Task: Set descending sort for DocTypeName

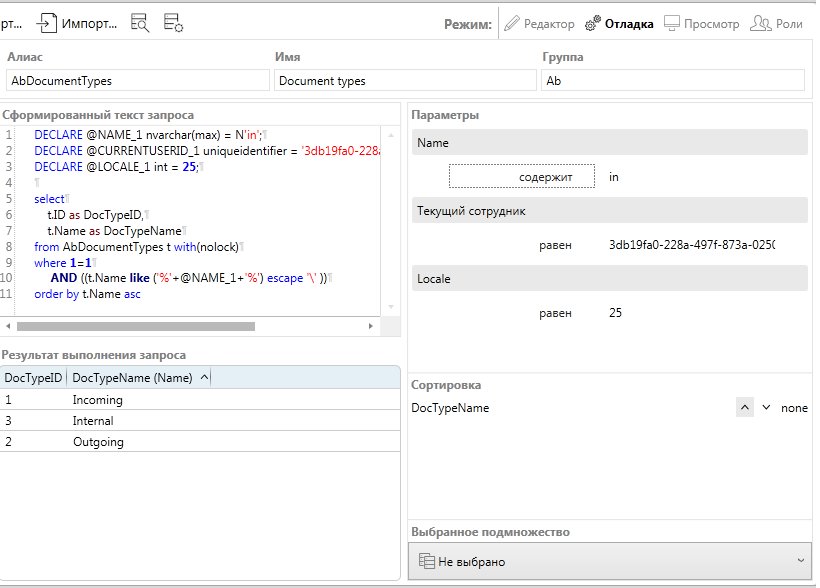Action: tap(767, 408)
